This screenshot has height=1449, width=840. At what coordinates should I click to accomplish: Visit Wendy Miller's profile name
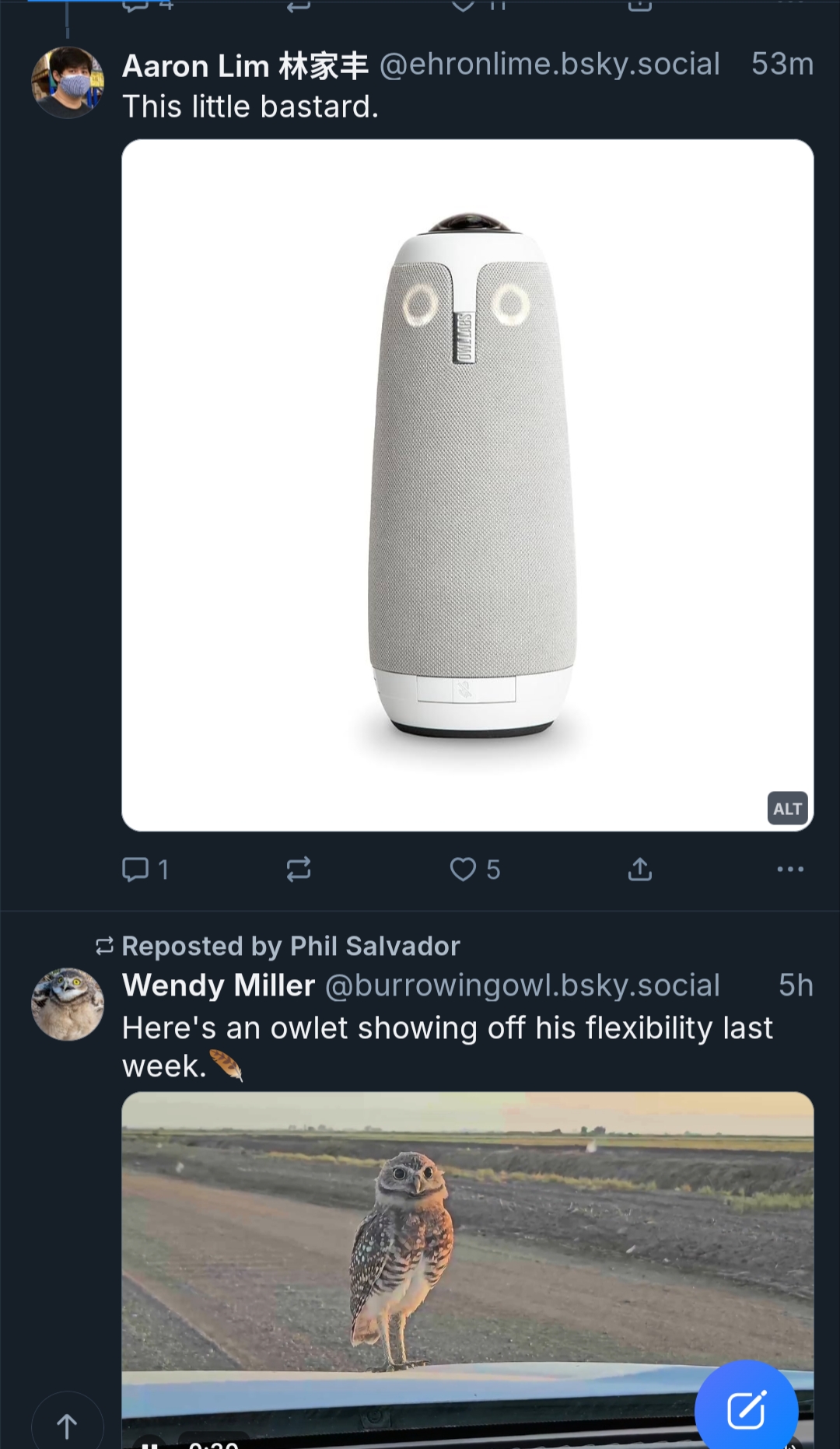(x=219, y=985)
